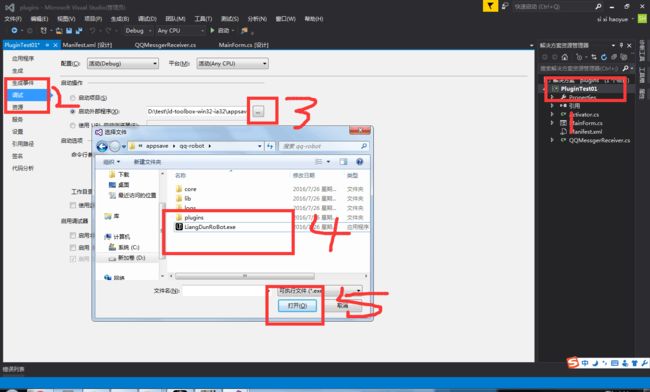Click the Solution Explorer search magnifier icon
Screen dimensions: 650x392
point(625,68)
